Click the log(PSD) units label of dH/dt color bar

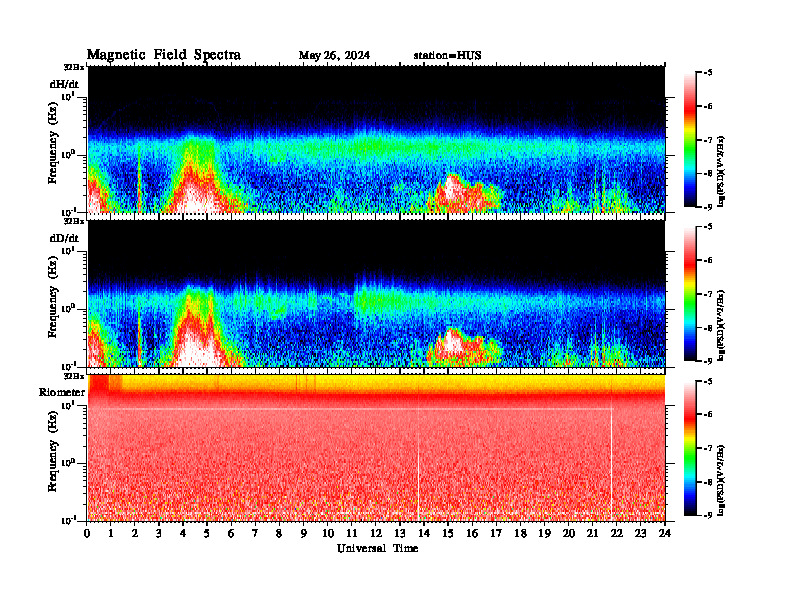tap(721, 171)
